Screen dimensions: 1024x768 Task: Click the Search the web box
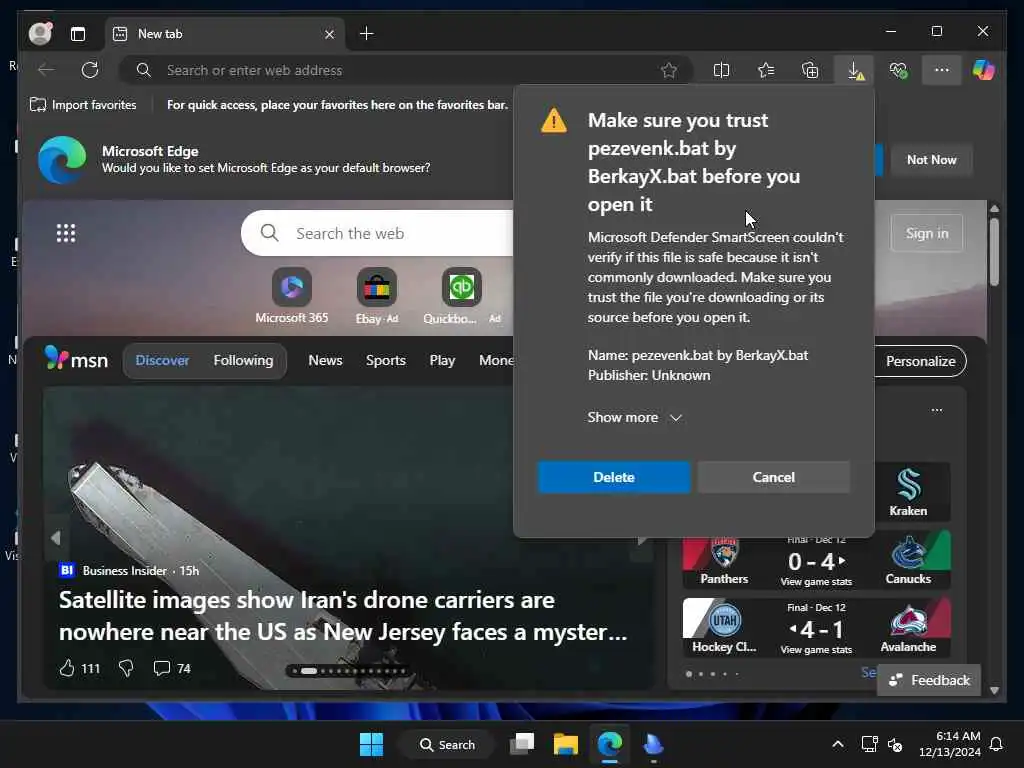[x=379, y=233]
